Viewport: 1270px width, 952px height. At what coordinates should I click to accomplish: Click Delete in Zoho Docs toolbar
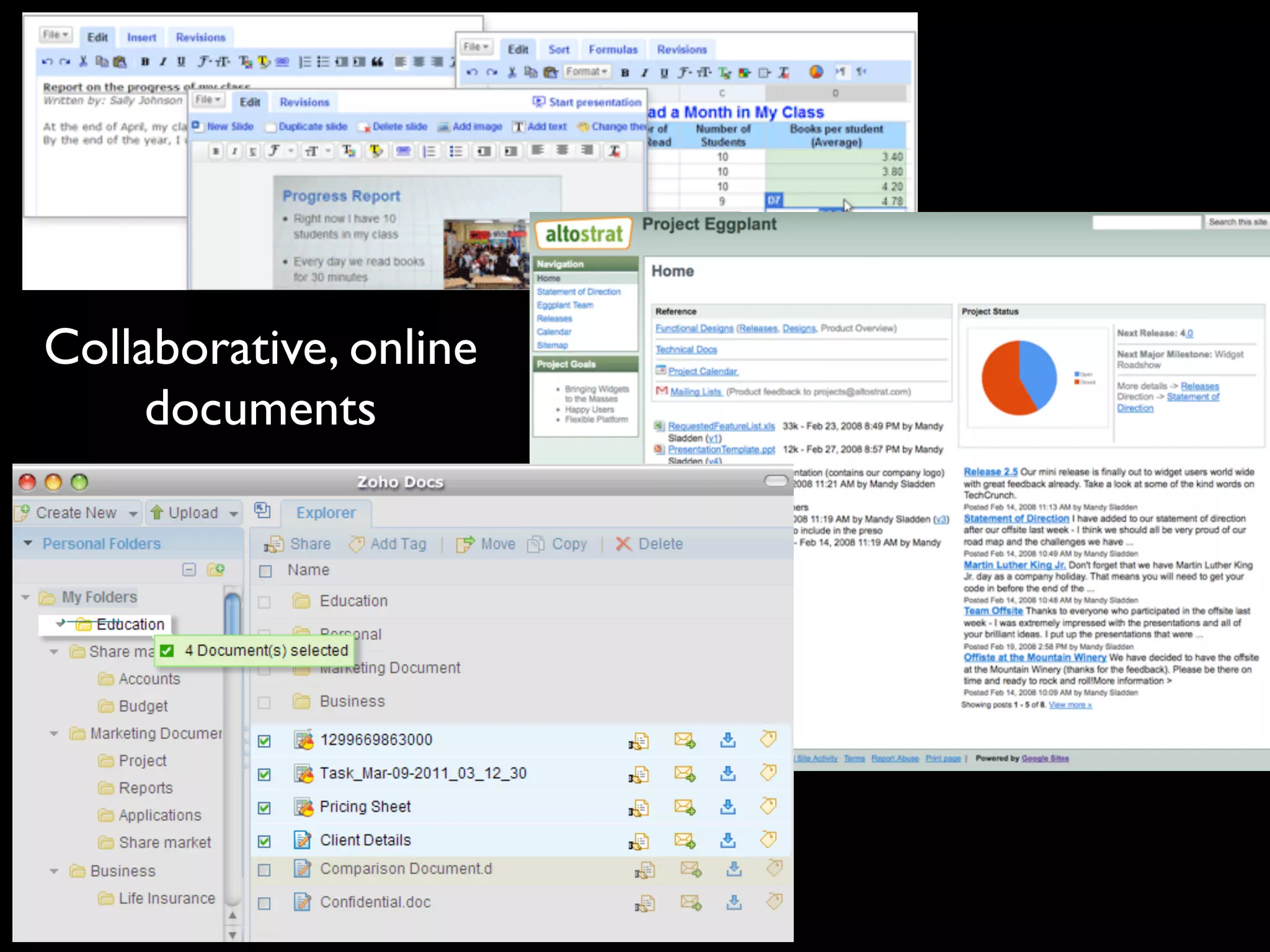[x=649, y=544]
